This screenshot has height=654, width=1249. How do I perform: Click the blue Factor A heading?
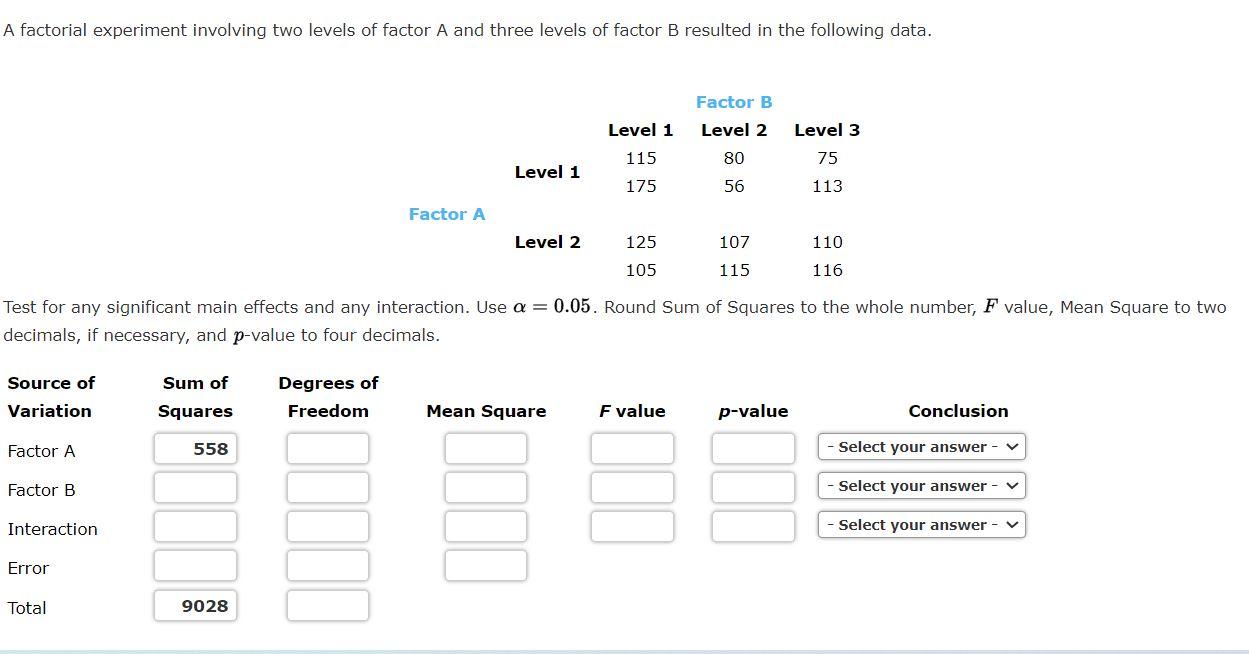(447, 214)
